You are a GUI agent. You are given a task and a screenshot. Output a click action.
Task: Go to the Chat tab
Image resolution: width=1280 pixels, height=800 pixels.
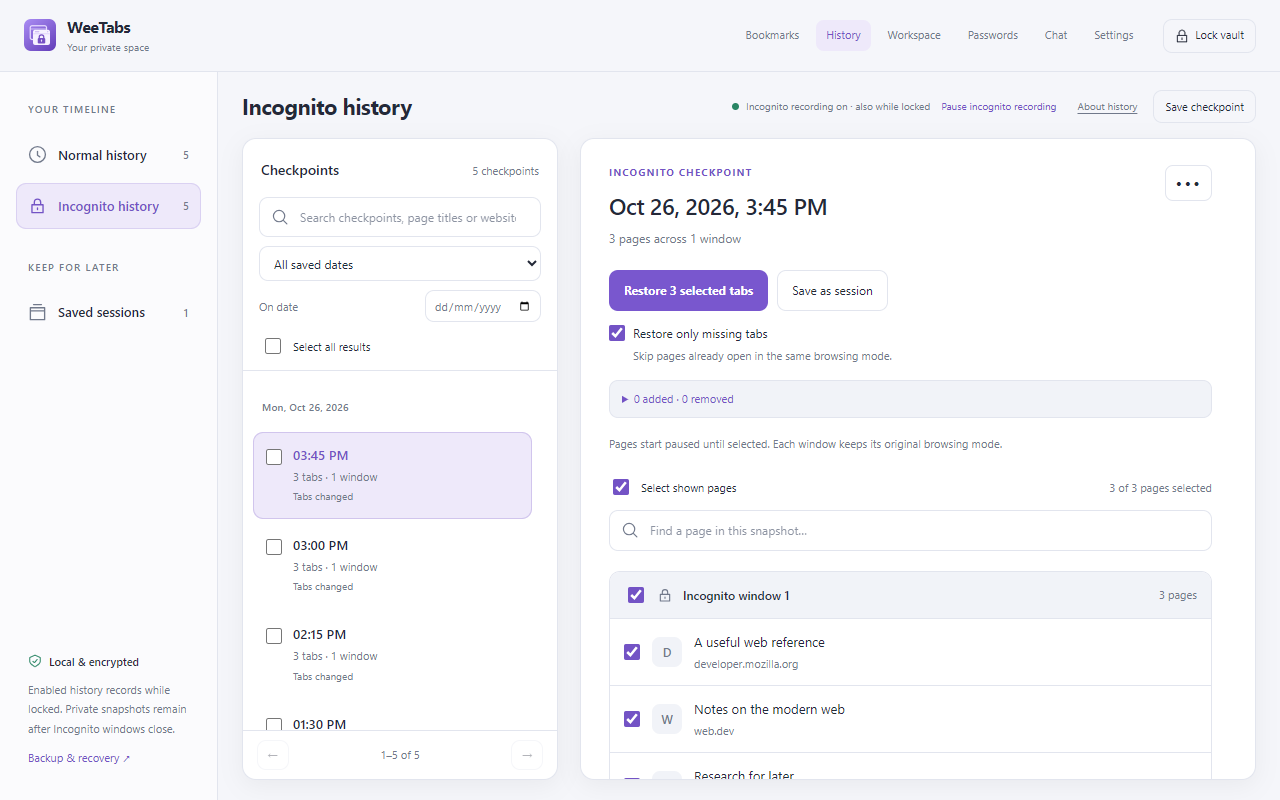[1056, 35]
